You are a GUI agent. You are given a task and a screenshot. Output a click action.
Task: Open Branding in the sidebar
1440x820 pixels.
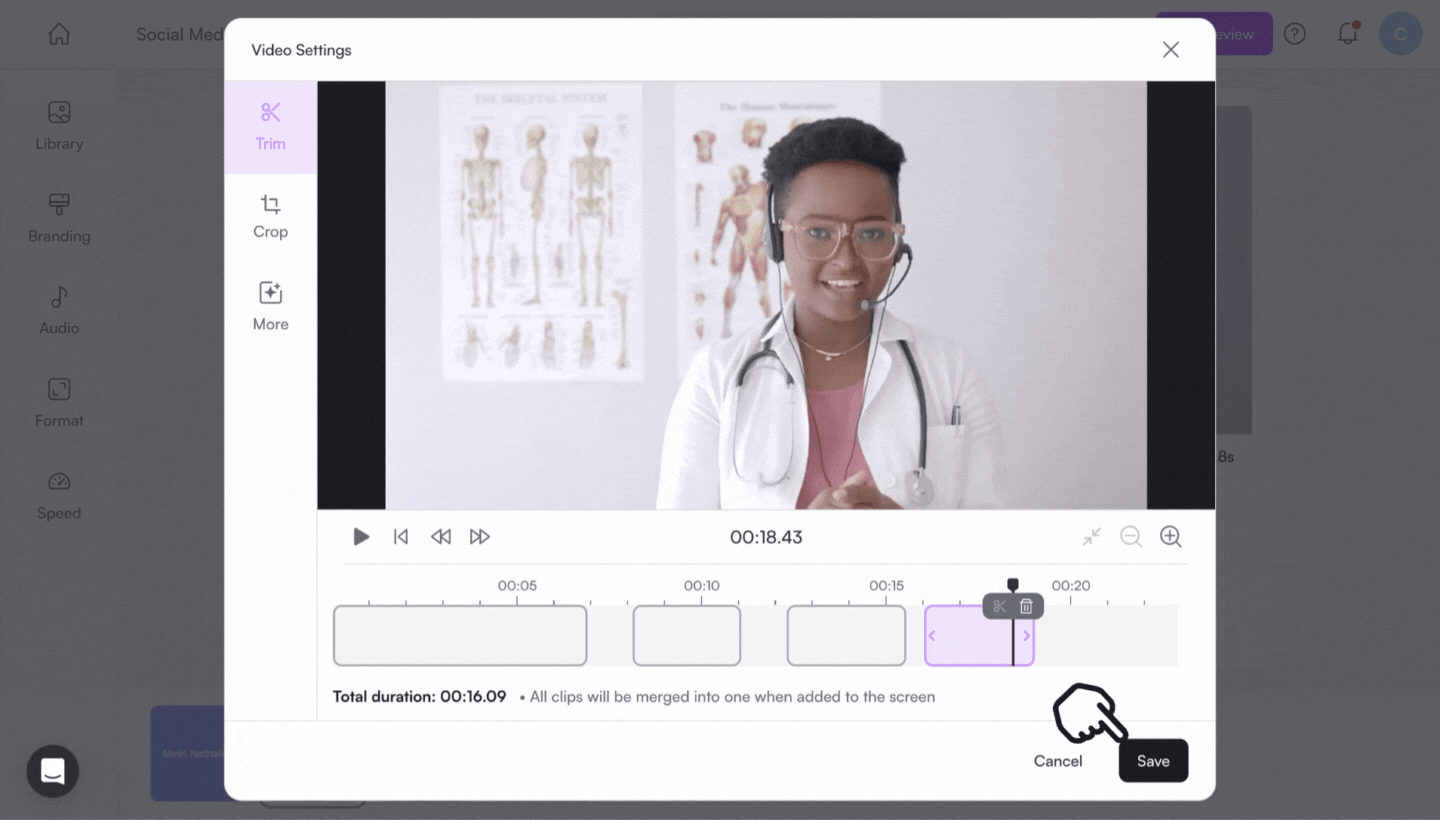click(x=59, y=218)
